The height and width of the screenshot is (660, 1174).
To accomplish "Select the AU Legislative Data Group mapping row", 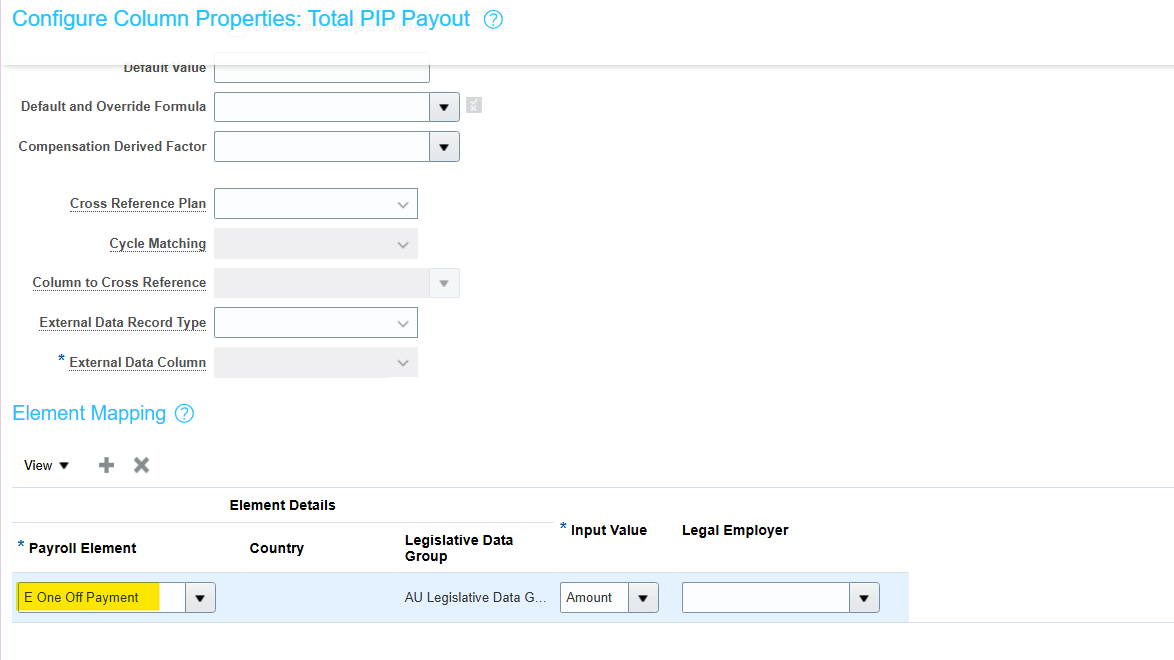I will pos(475,597).
